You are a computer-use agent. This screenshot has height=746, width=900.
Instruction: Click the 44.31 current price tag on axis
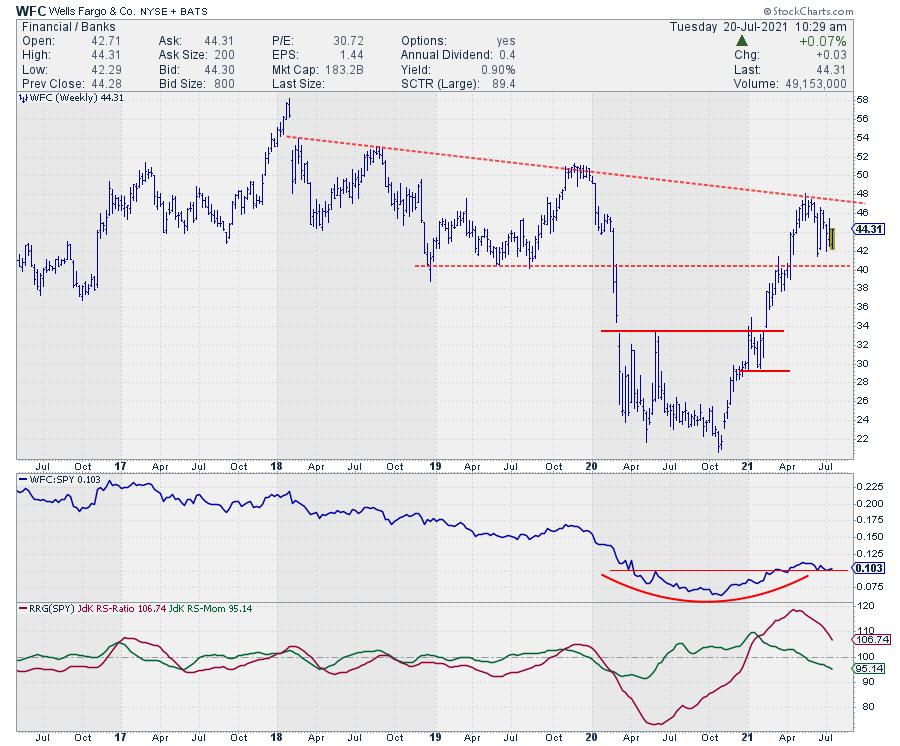[x=869, y=229]
